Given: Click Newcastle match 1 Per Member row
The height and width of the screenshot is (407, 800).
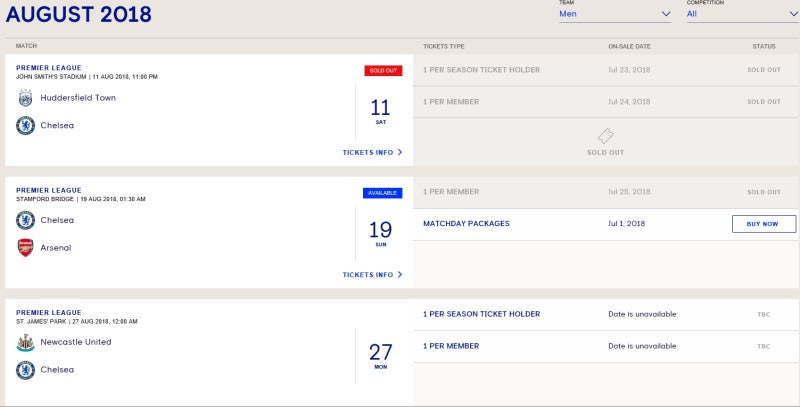Looking at the screenshot, I should 606,346.
